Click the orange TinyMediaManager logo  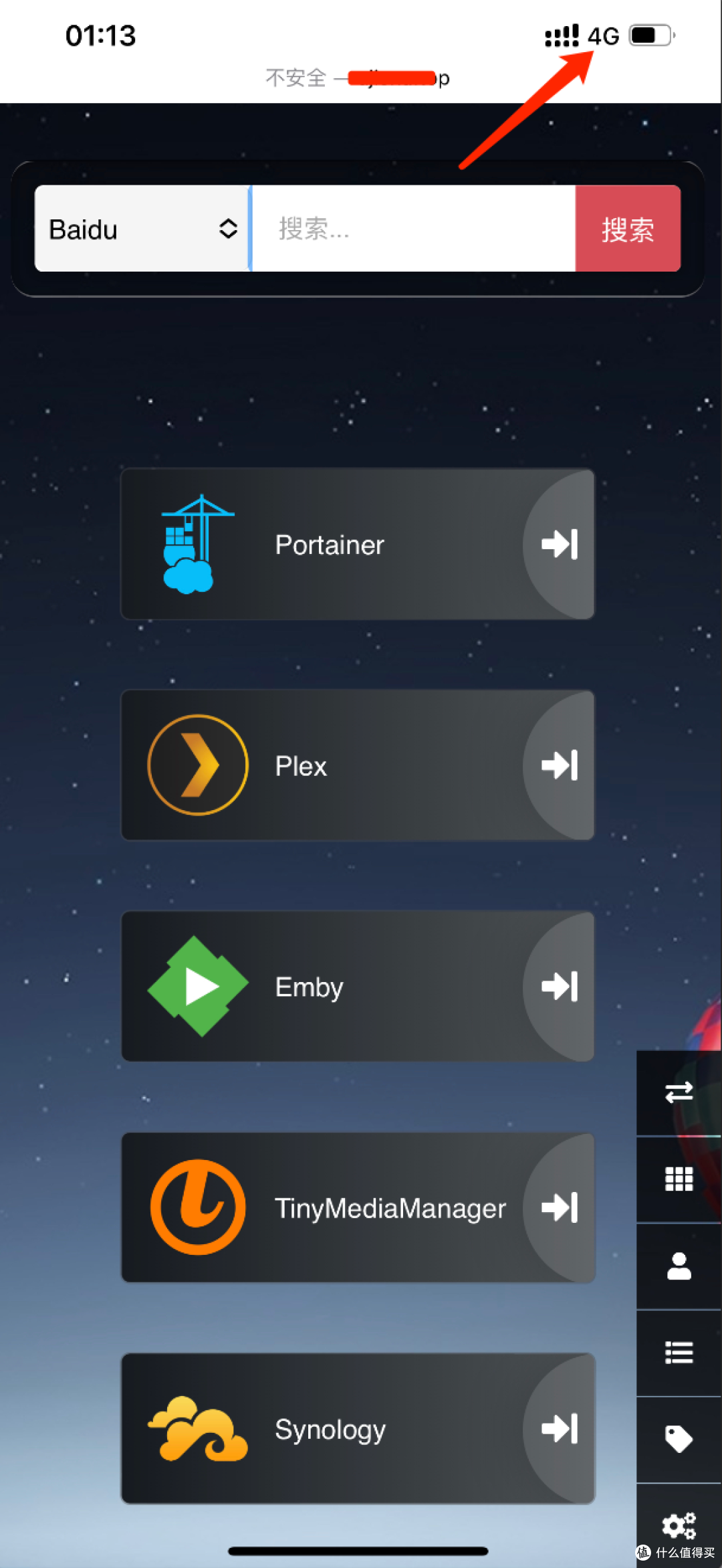[x=198, y=1207]
